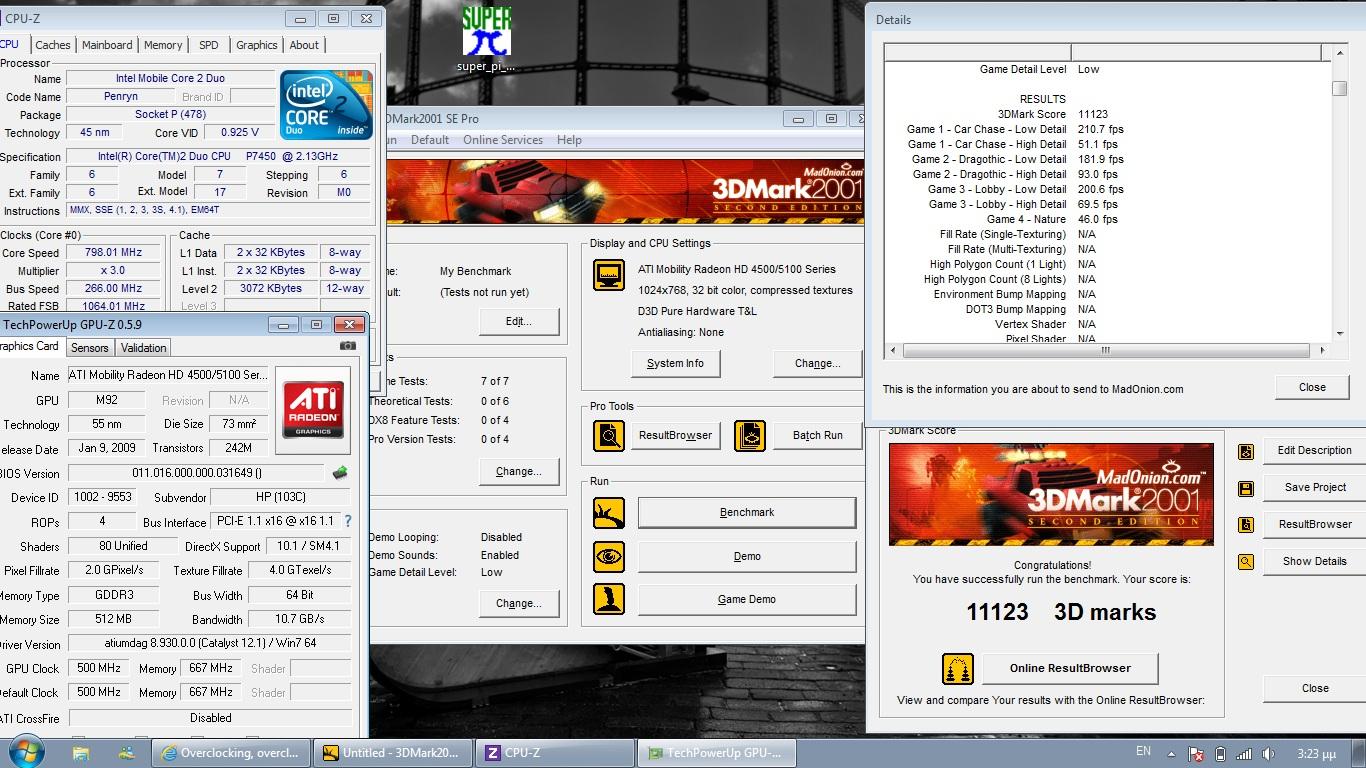Show hidden tray icons arrow

coord(1172,754)
